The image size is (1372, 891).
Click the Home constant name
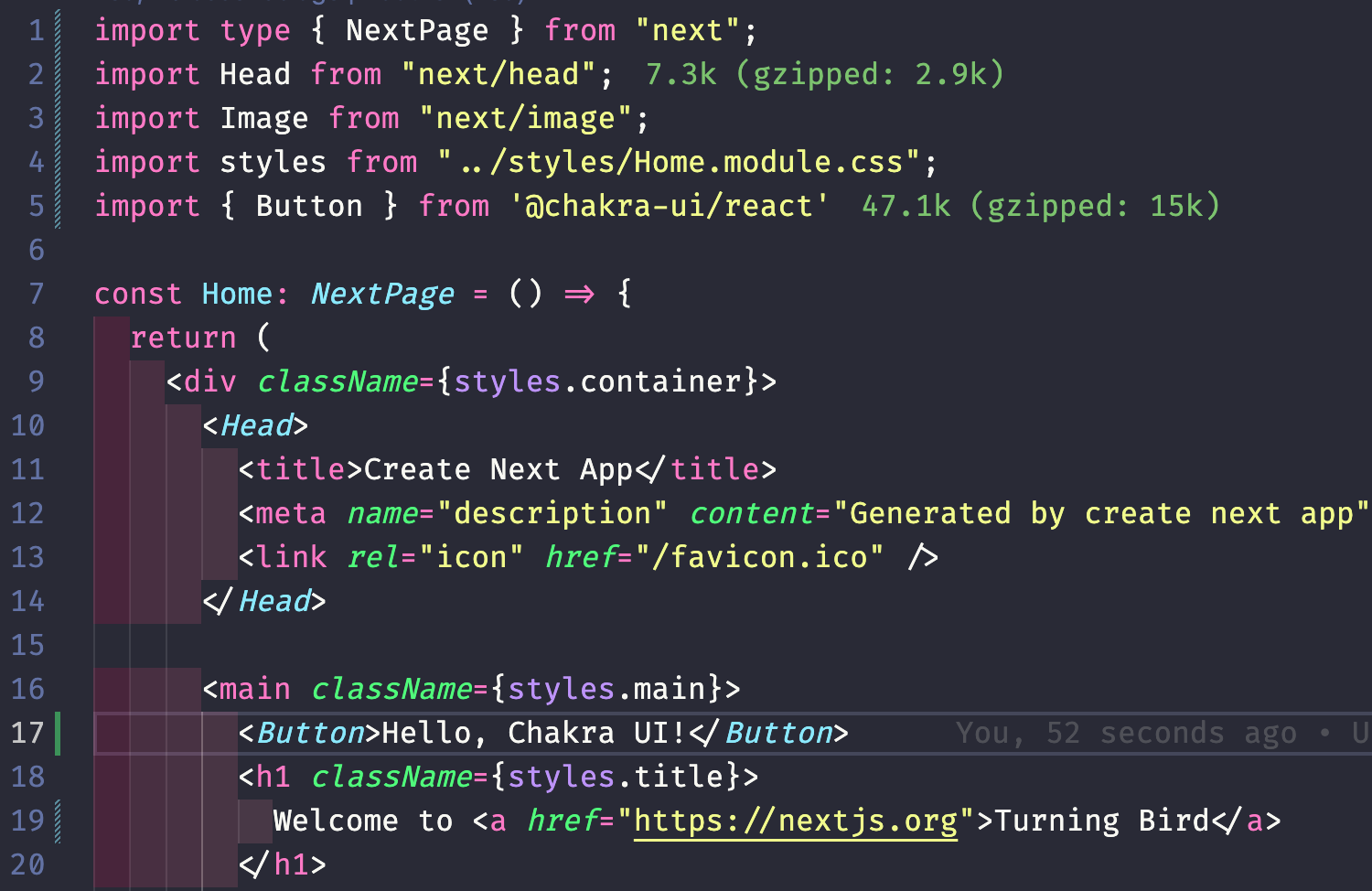point(238,294)
